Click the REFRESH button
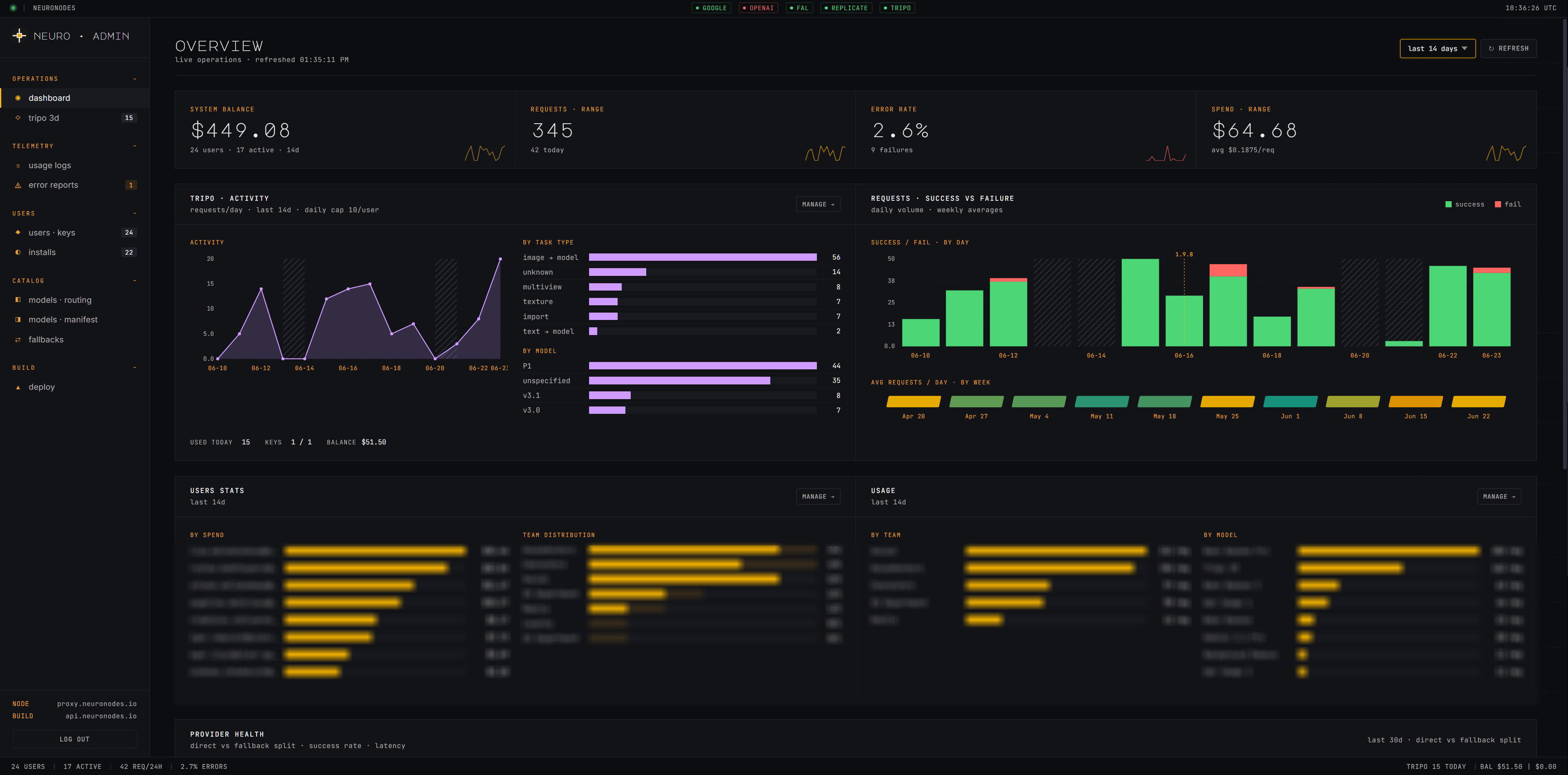 click(1508, 49)
